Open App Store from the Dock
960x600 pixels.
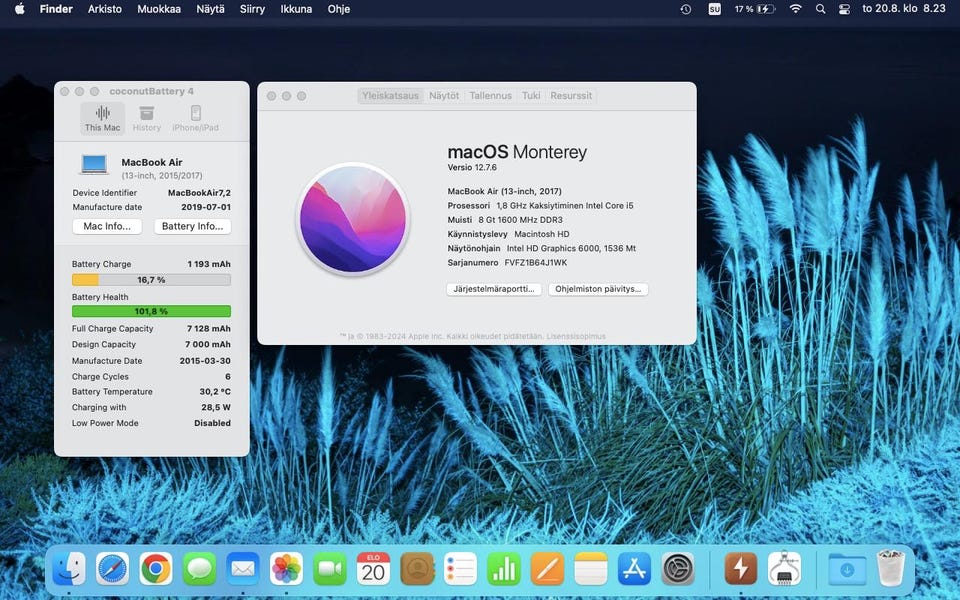(634, 569)
